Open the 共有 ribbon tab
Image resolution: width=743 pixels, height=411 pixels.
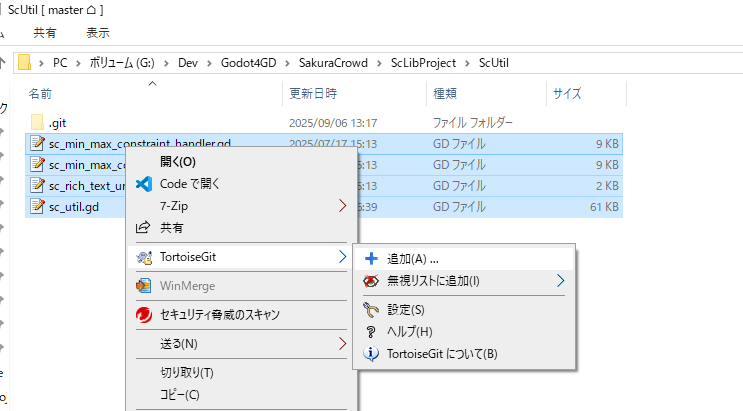(45, 33)
